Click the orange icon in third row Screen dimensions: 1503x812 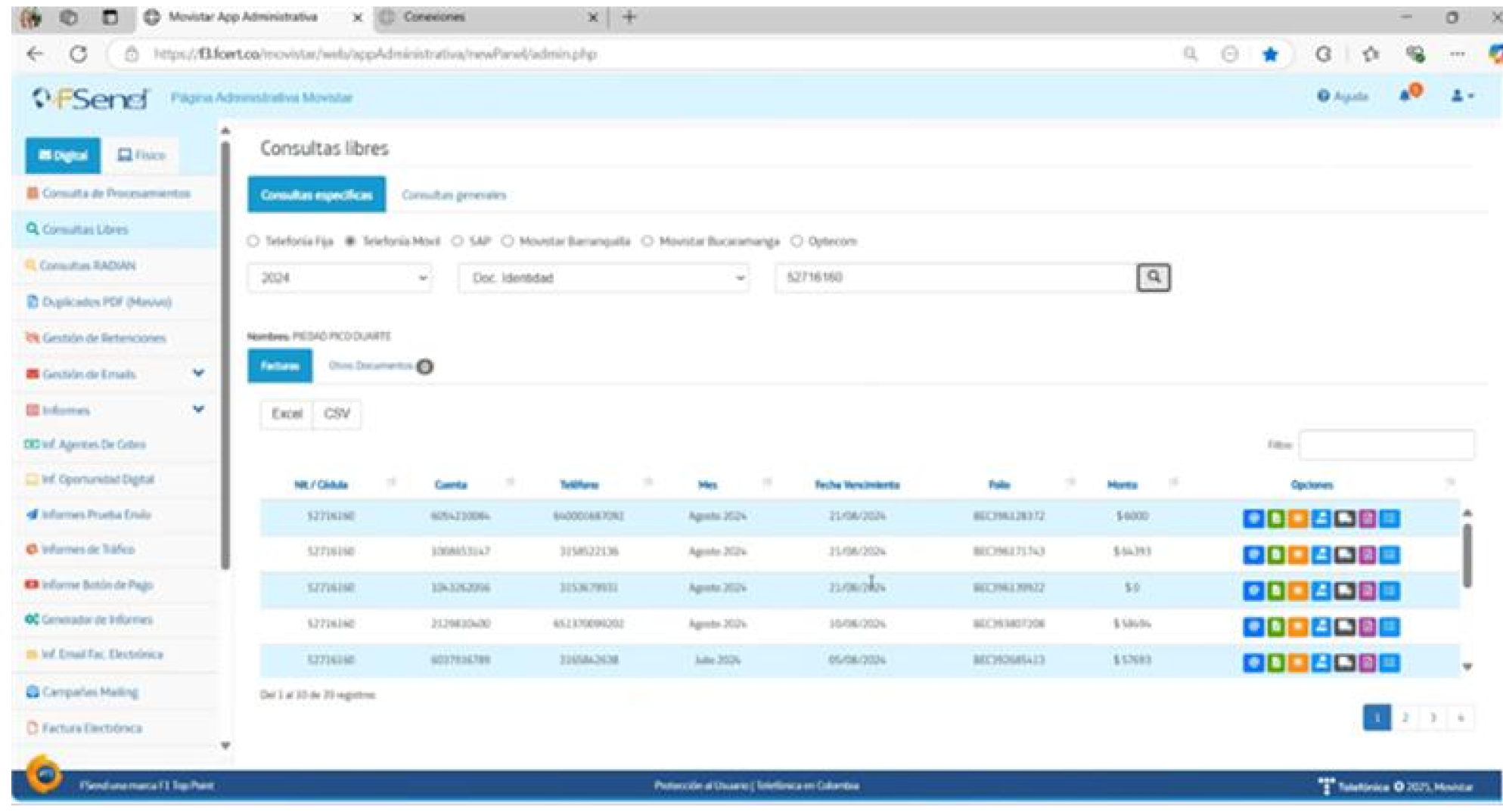1298,590
